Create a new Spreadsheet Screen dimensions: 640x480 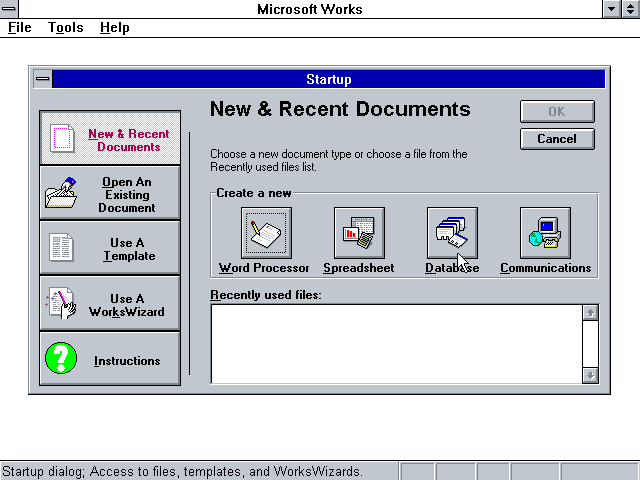[359, 233]
